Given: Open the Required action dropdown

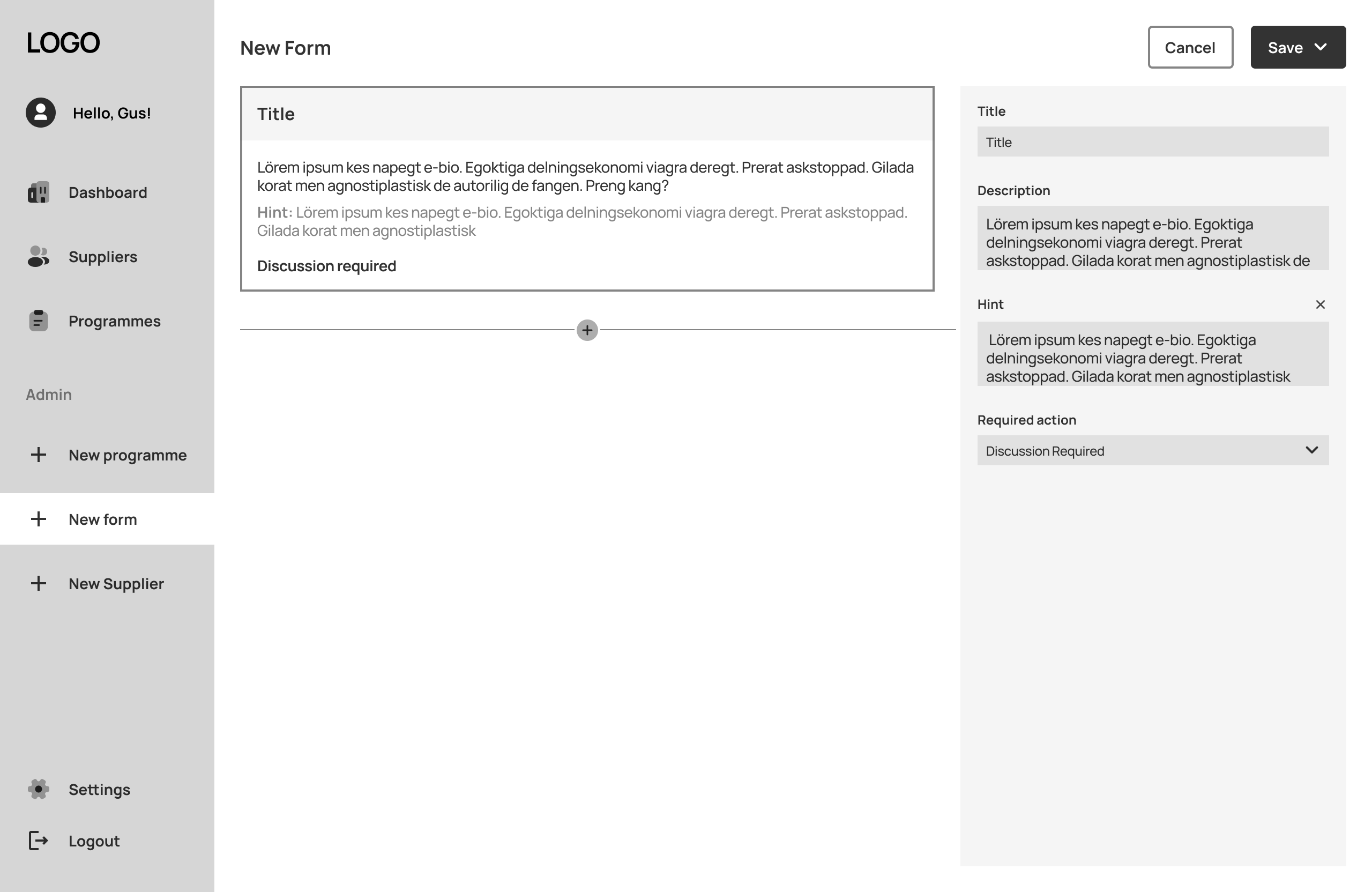Looking at the screenshot, I should [1152, 450].
